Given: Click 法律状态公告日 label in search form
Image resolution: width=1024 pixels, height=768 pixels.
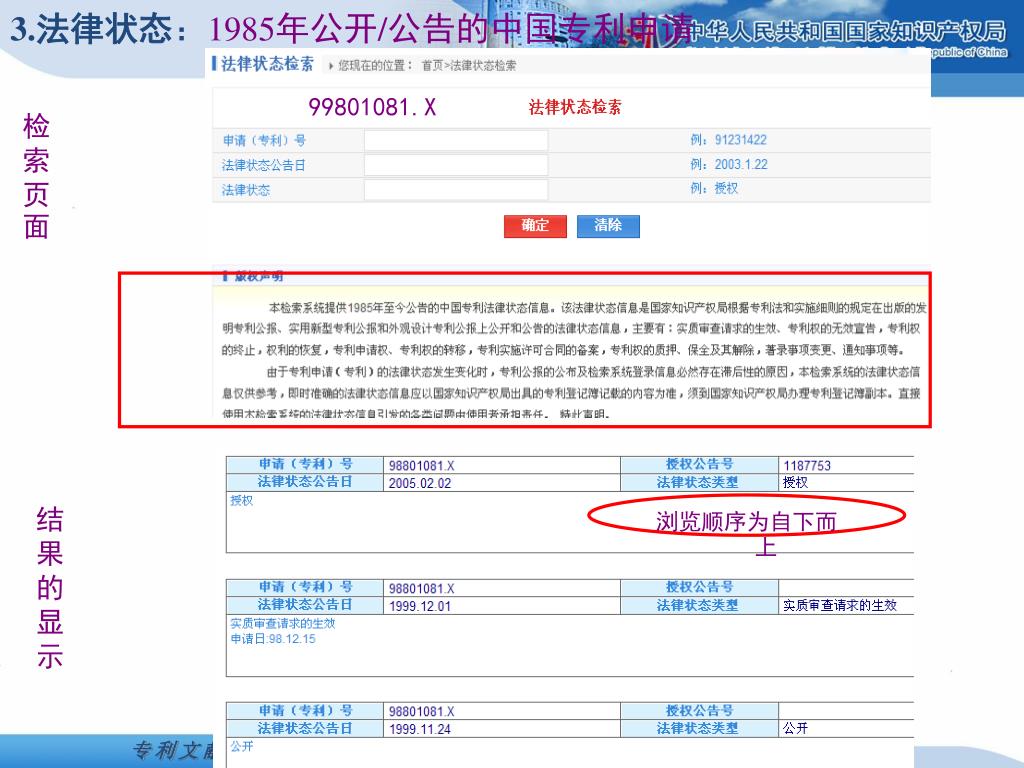Looking at the screenshot, I should coord(263,165).
